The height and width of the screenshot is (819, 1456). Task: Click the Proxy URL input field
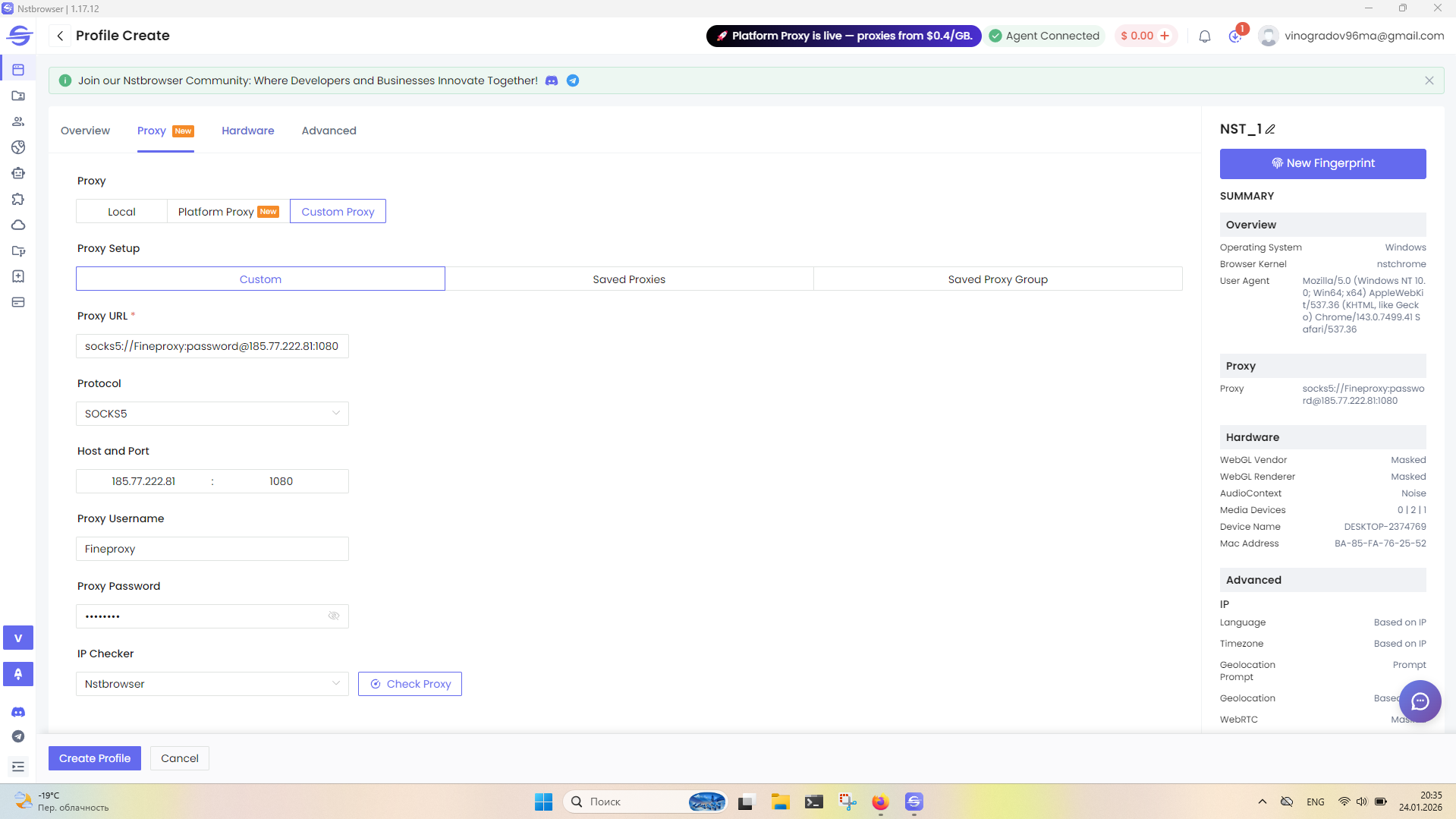[212, 346]
